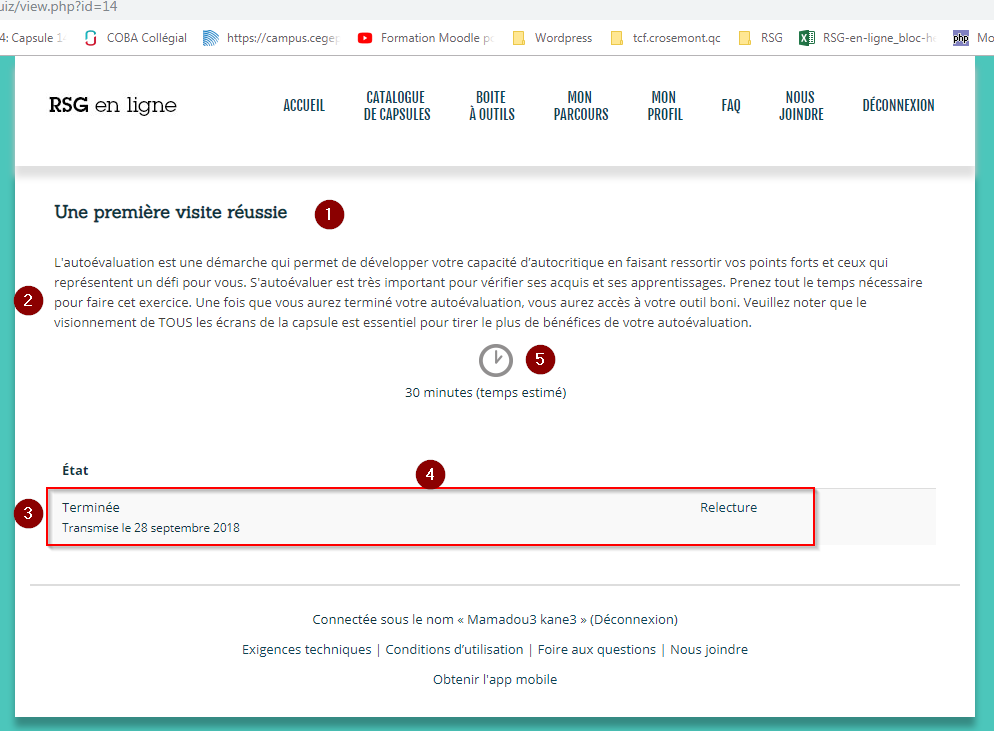Open Catalogue de capsules in navigation
994x731 pixels.
397,106
